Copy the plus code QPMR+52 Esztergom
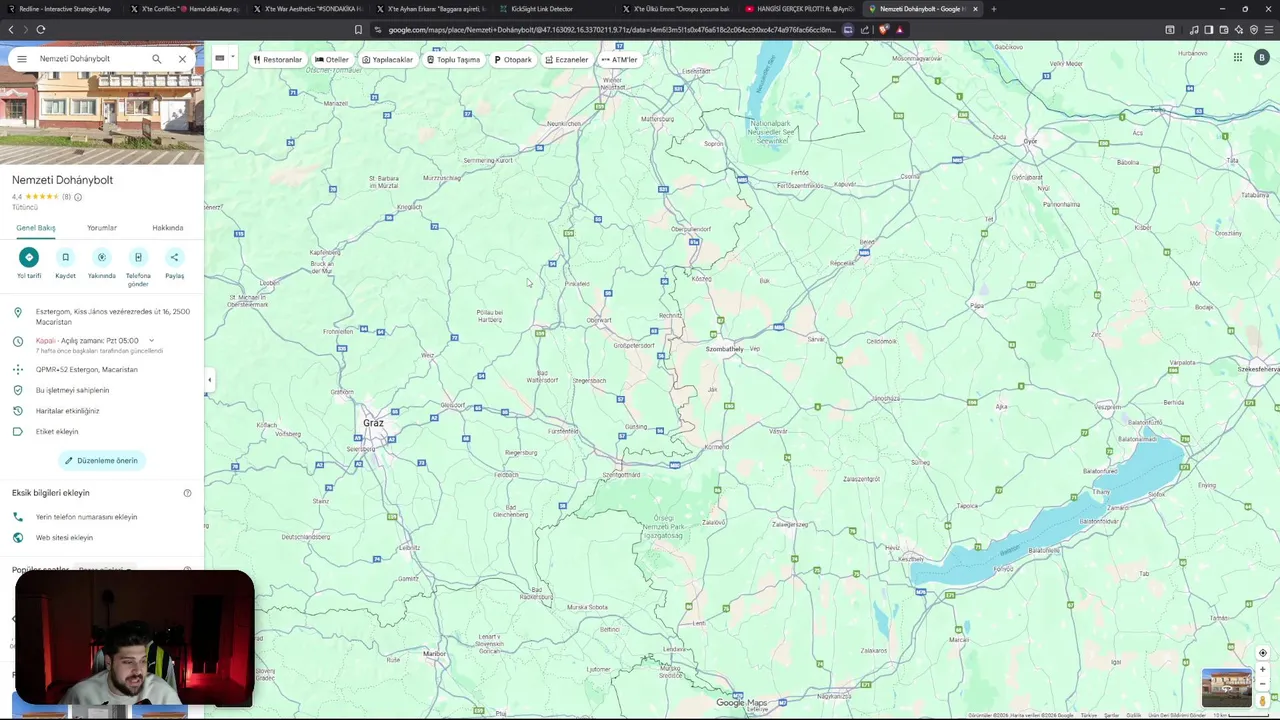Image resolution: width=1280 pixels, height=720 pixels. tap(102, 369)
